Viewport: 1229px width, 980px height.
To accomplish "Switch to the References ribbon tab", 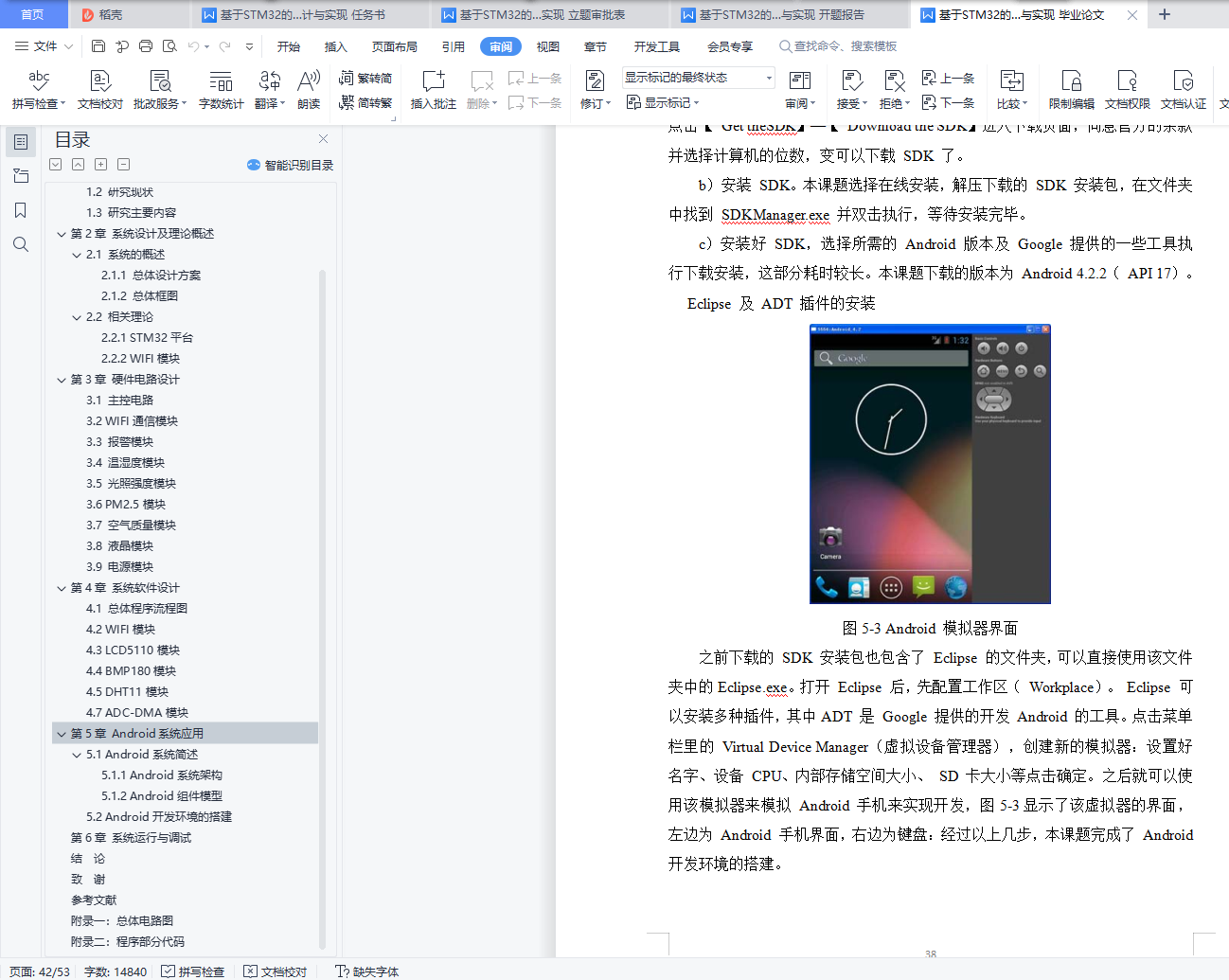I will [x=454, y=46].
